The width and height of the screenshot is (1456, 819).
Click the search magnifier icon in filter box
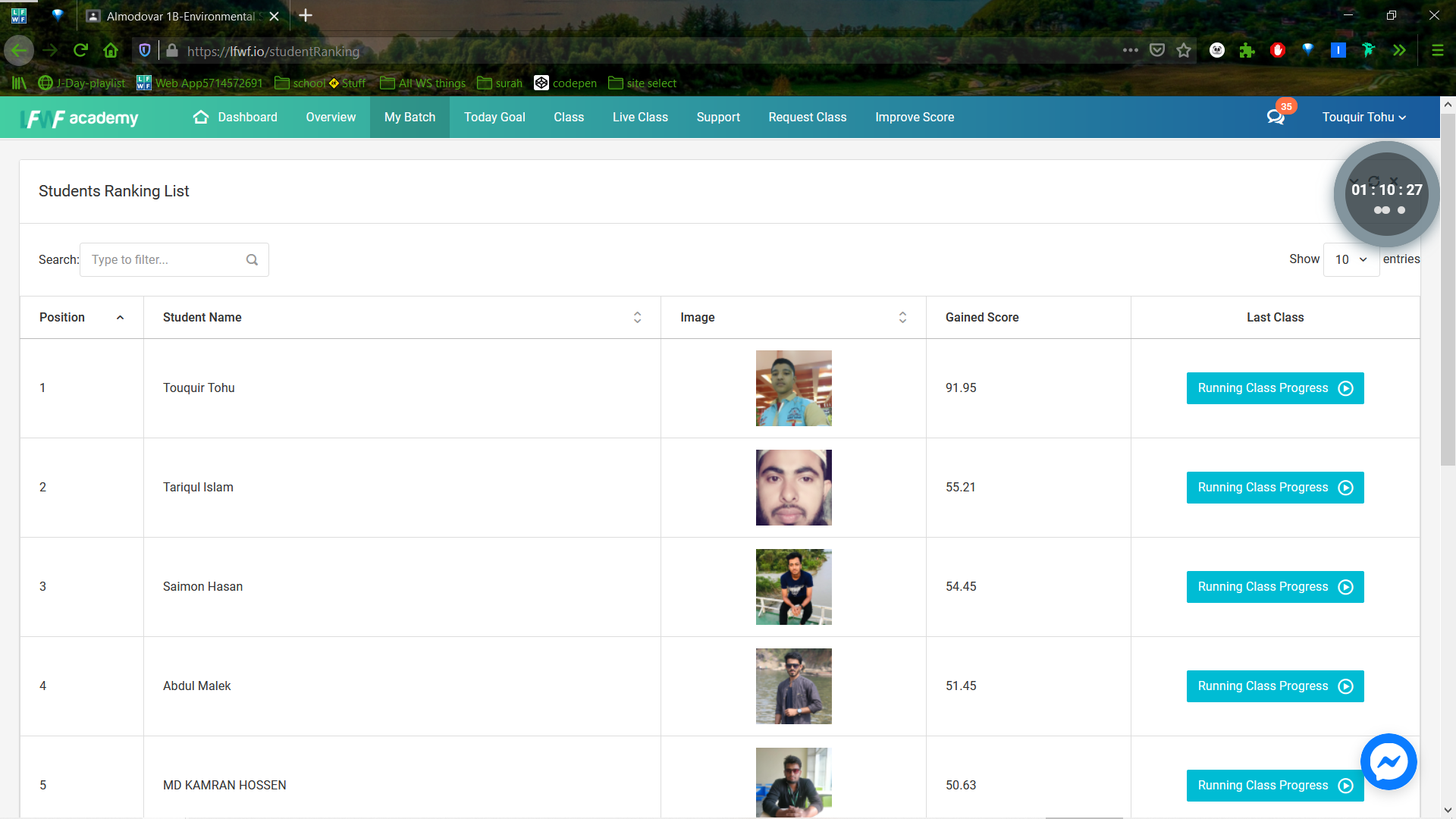tap(252, 260)
